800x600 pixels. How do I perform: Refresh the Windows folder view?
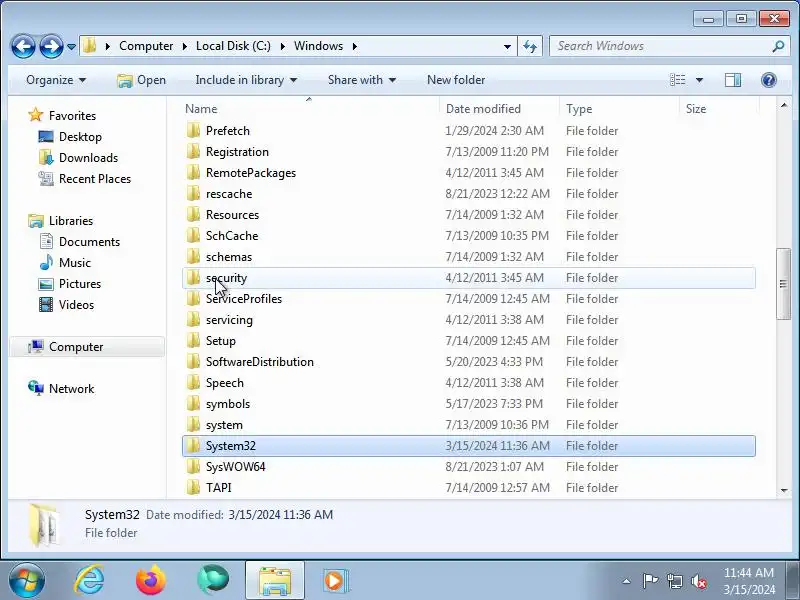pos(530,46)
